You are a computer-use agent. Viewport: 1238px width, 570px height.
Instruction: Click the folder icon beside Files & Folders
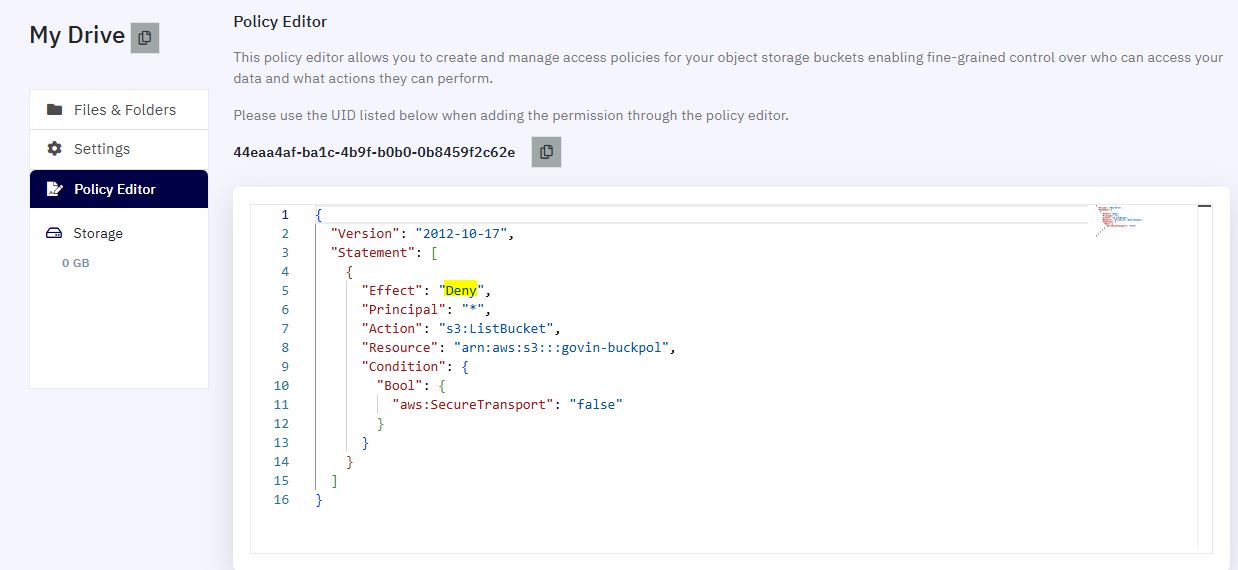coord(55,110)
